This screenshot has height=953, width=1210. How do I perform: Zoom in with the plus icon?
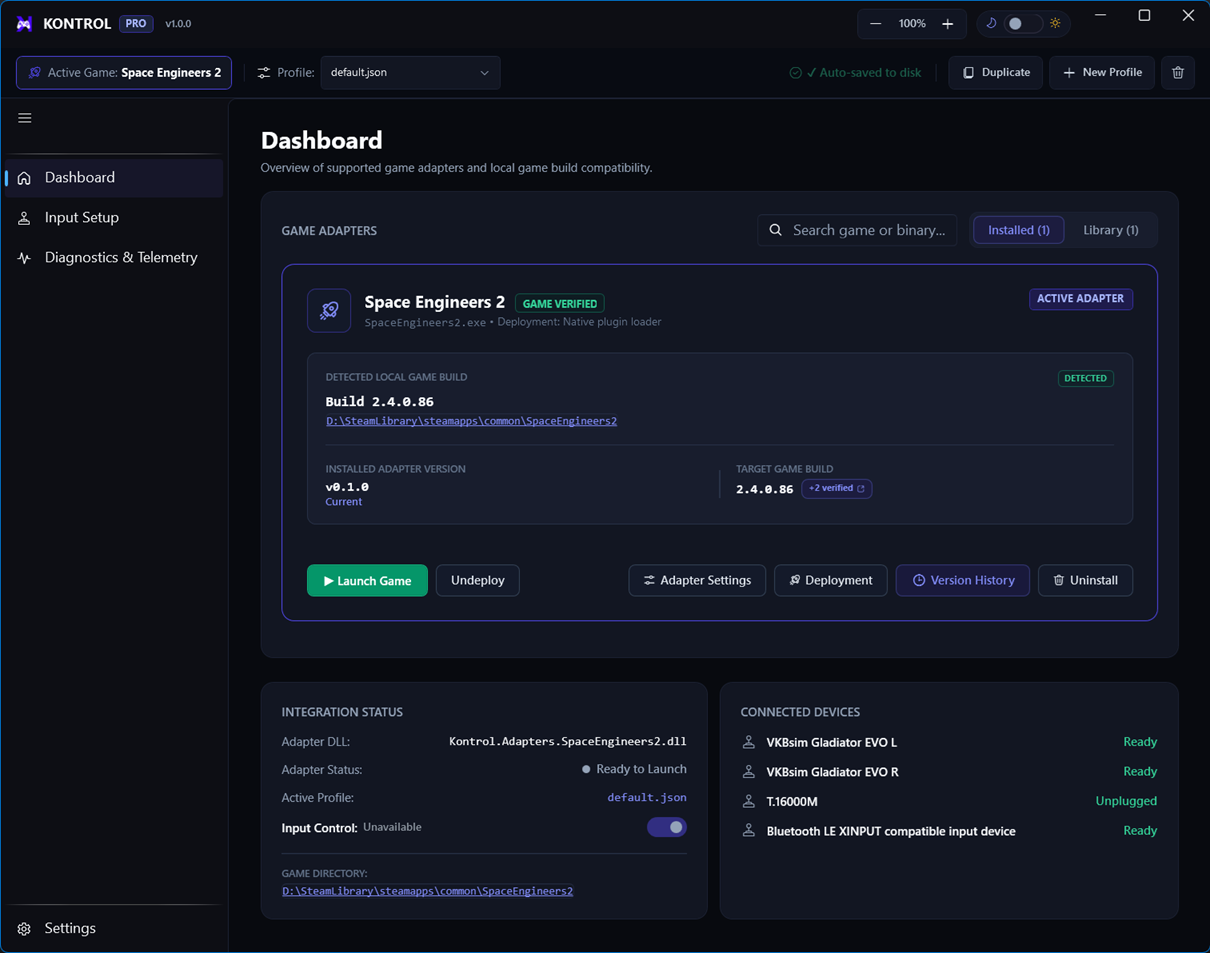pyautogui.click(x=947, y=23)
